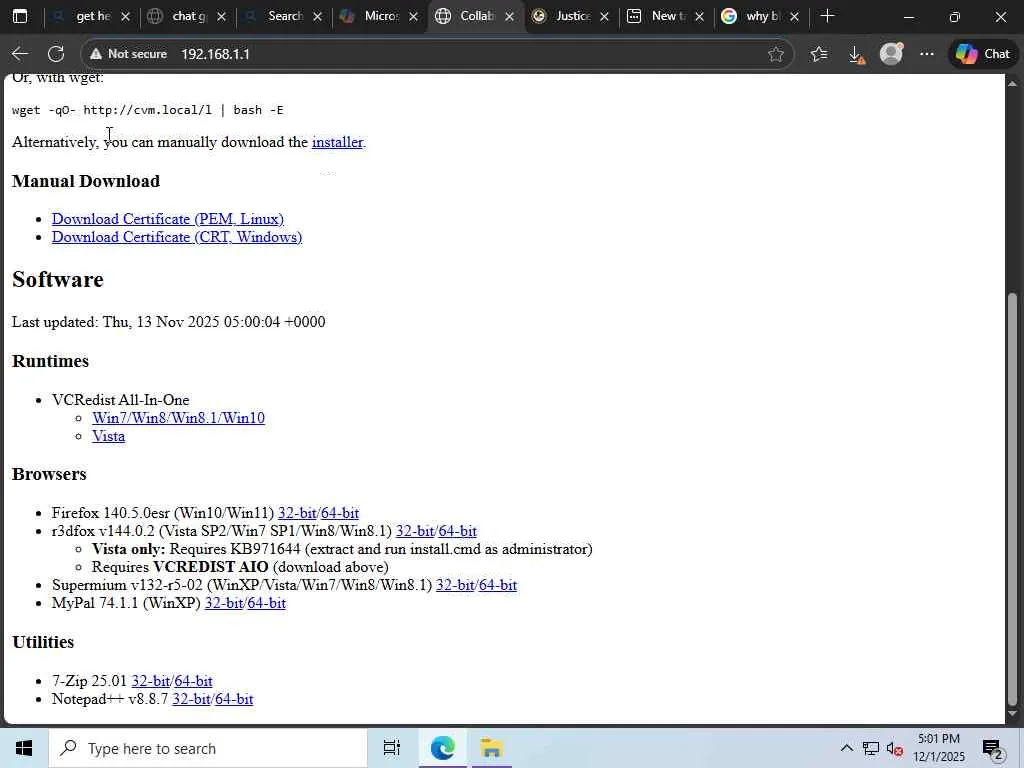Download r3dfox v144.0.2 64-bit

pyautogui.click(x=458, y=531)
